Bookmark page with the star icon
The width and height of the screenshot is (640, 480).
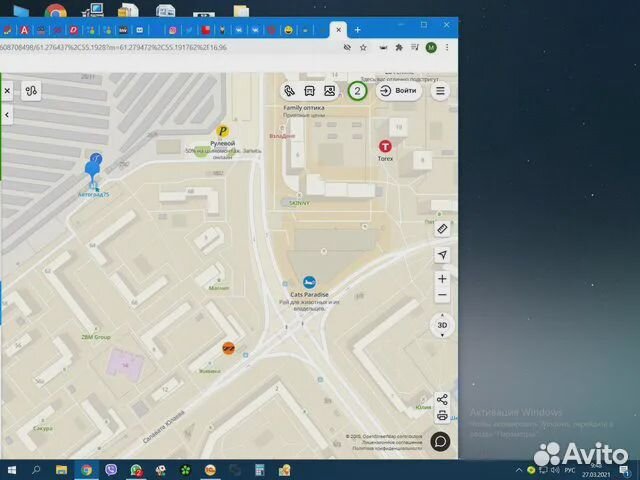[362, 47]
